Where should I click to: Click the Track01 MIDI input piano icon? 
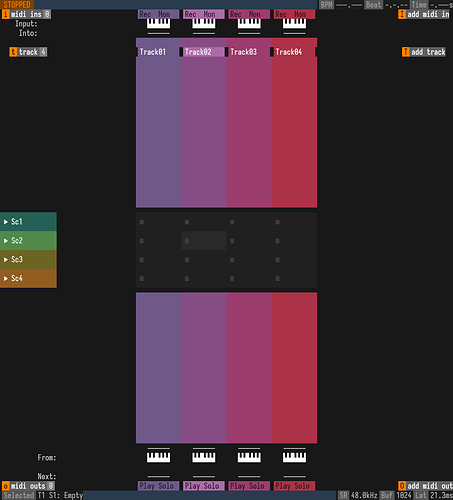158,23
